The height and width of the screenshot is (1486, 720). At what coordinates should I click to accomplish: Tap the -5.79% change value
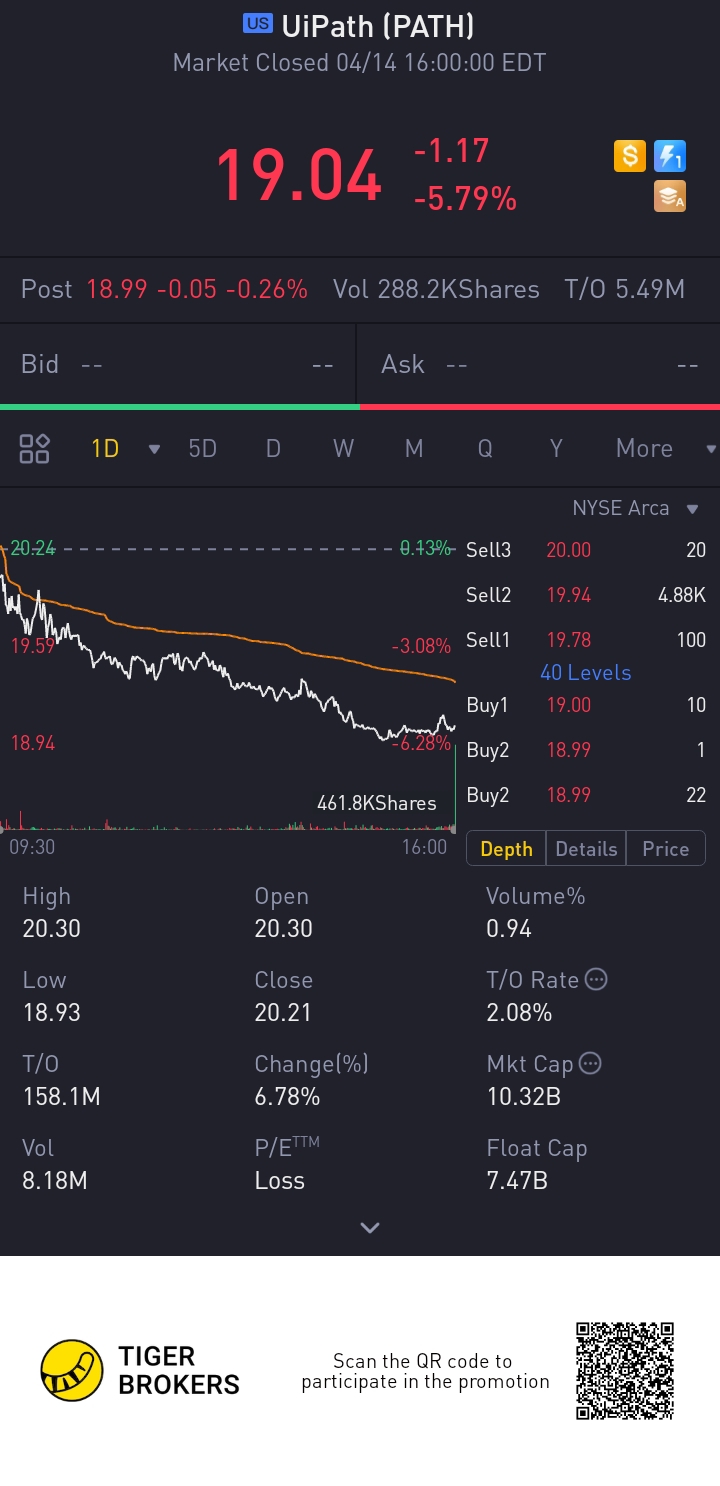pos(465,199)
